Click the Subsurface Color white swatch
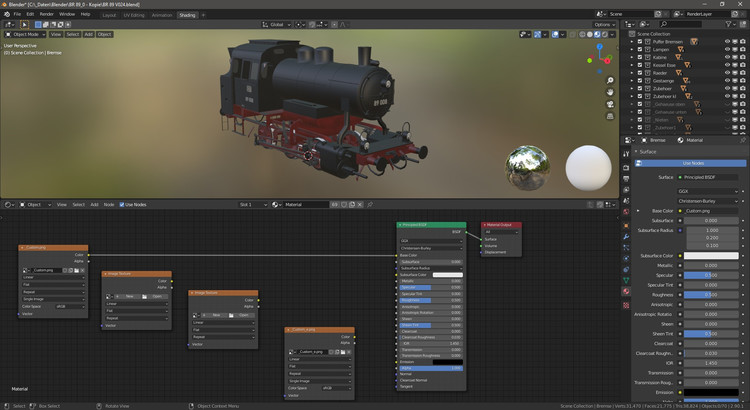This screenshot has height=410, width=750. tap(710, 256)
